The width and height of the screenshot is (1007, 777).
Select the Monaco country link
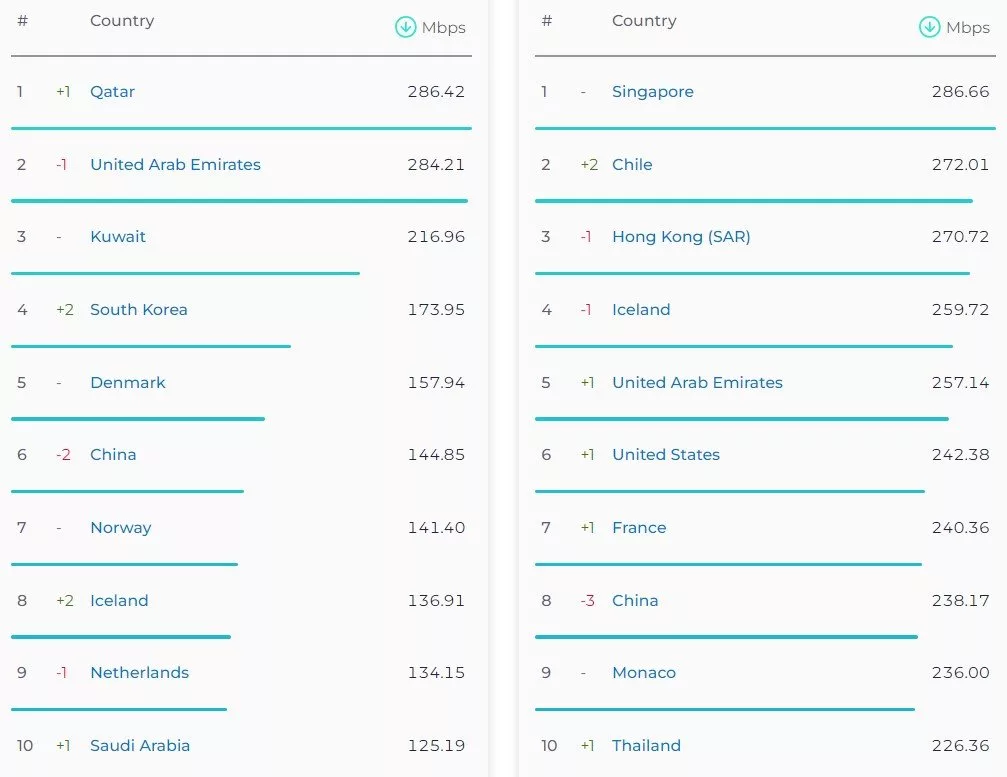click(644, 673)
